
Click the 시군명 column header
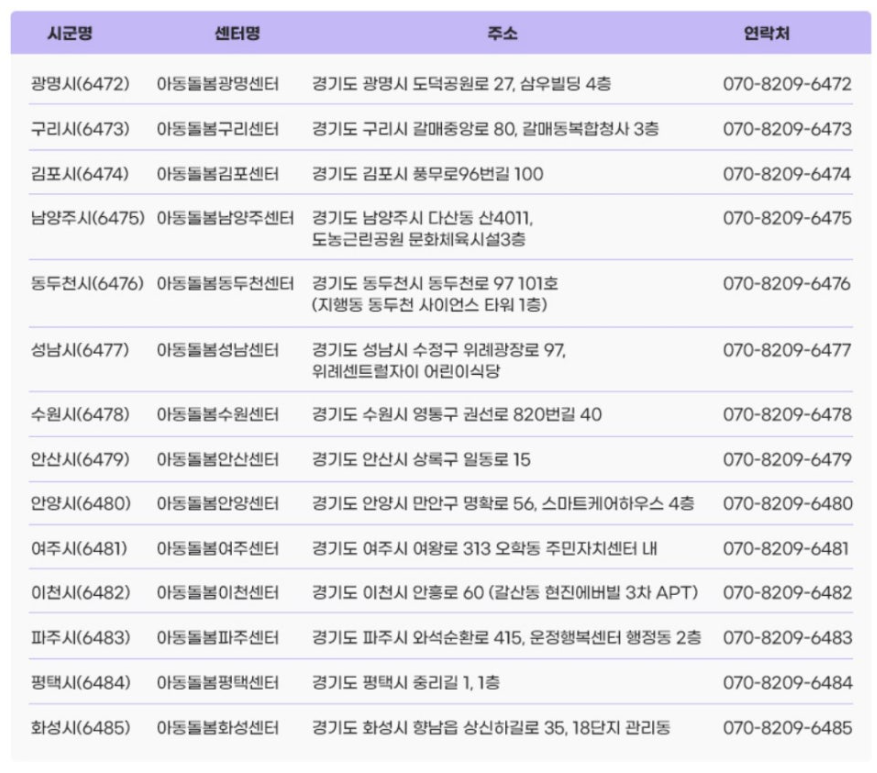tap(70, 34)
